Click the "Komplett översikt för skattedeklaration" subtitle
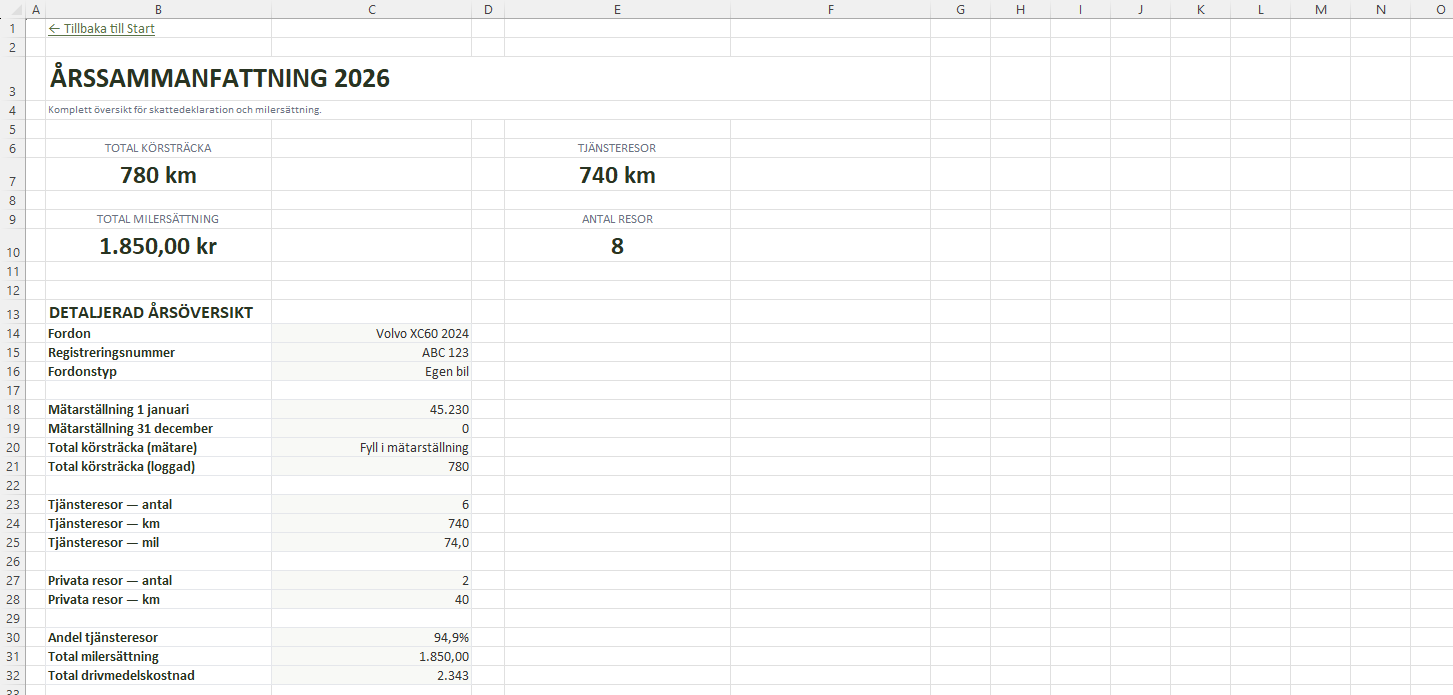This screenshot has width=1453, height=695. pos(185,110)
